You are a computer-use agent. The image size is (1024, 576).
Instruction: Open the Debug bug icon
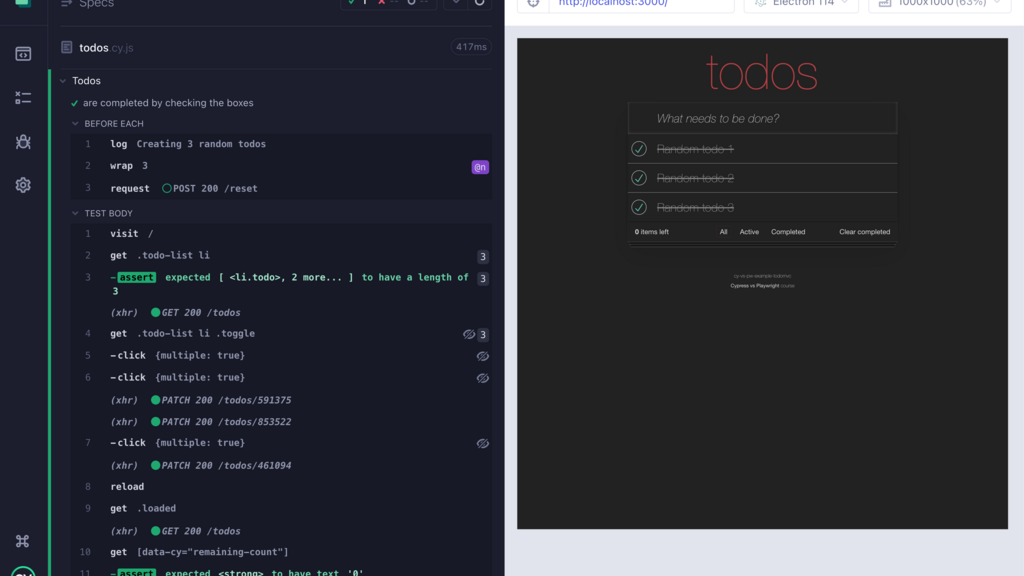(23, 142)
